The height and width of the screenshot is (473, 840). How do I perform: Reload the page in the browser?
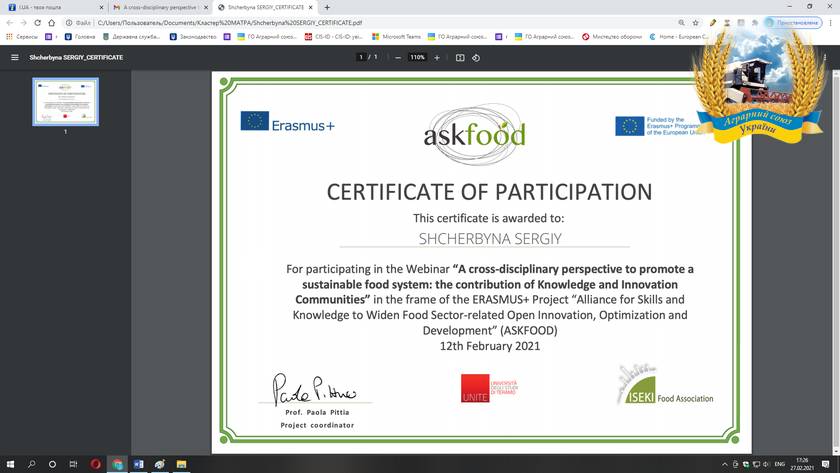click(38, 22)
